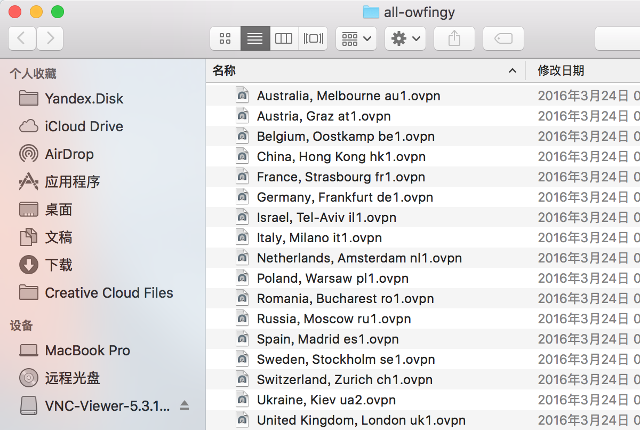Open AirDrop in the sidebar
This screenshot has height=430, width=640.
(x=56, y=154)
